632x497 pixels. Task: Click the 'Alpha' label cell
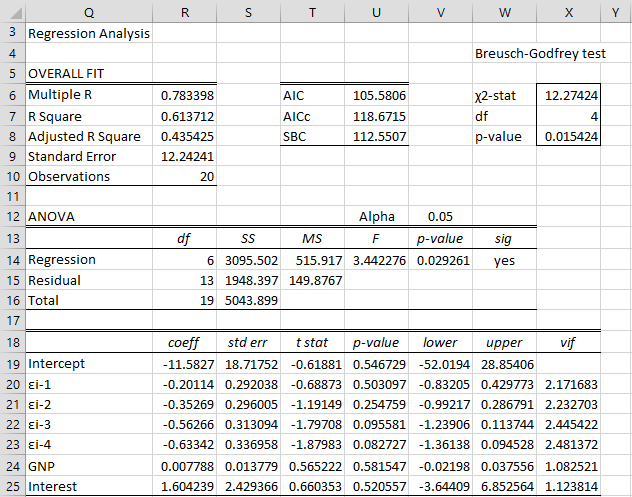(x=376, y=216)
